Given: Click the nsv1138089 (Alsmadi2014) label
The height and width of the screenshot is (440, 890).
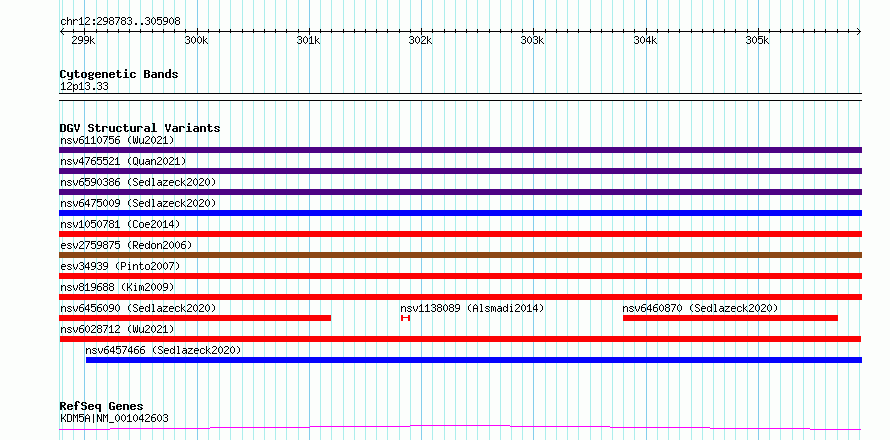Looking at the screenshot, I should tap(472, 308).
